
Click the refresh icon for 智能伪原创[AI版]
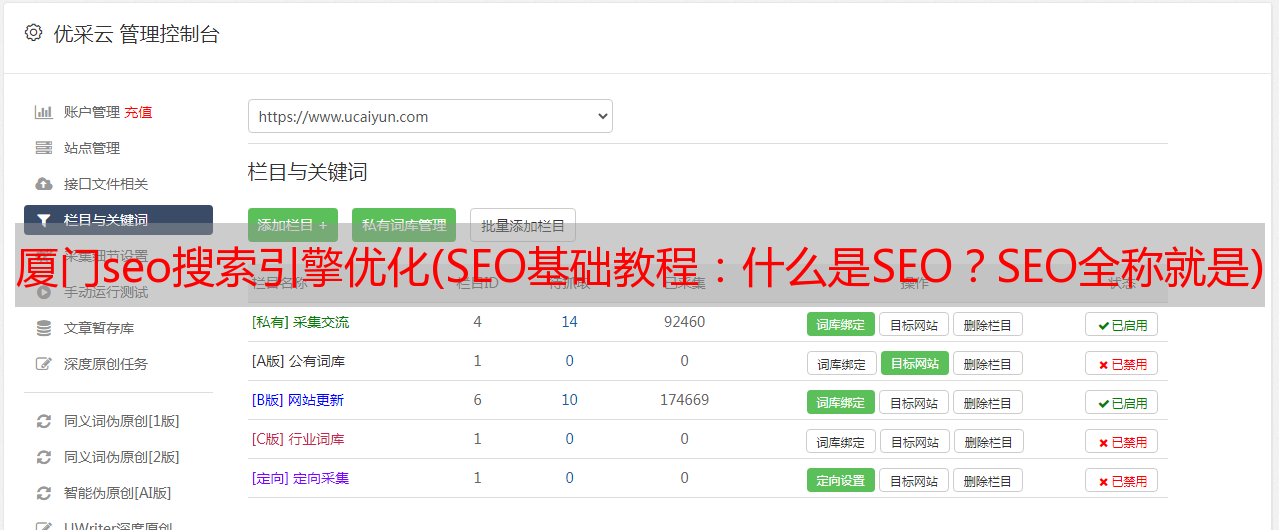[44, 493]
